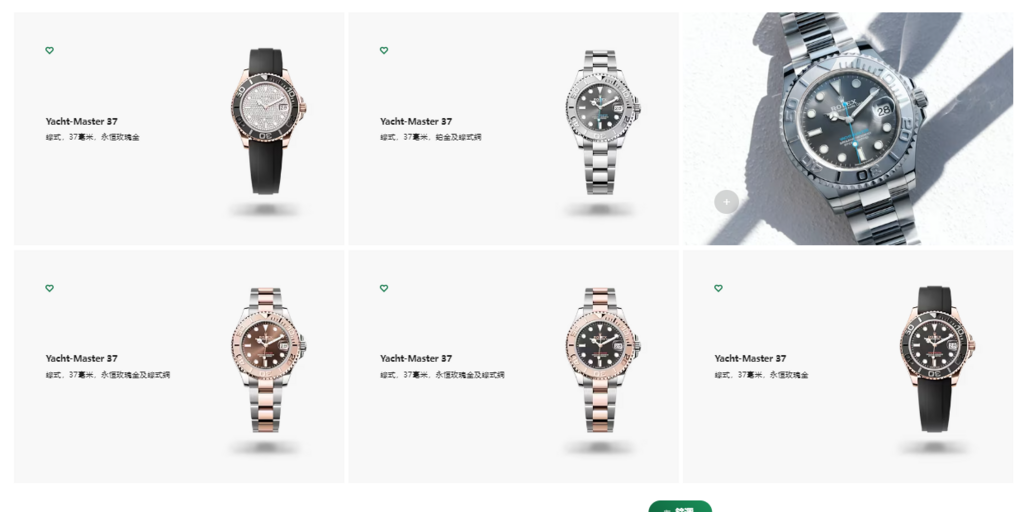Viewport: 1024px width, 512px height.
Task: Click the heart on the platinum and steel watch card
Action: (x=384, y=50)
